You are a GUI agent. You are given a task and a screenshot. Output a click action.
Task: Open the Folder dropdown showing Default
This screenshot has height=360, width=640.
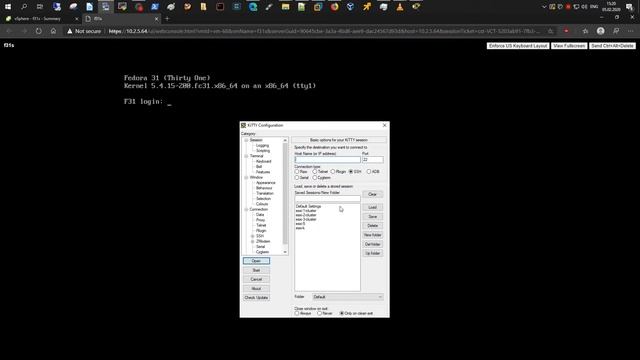click(x=348, y=297)
